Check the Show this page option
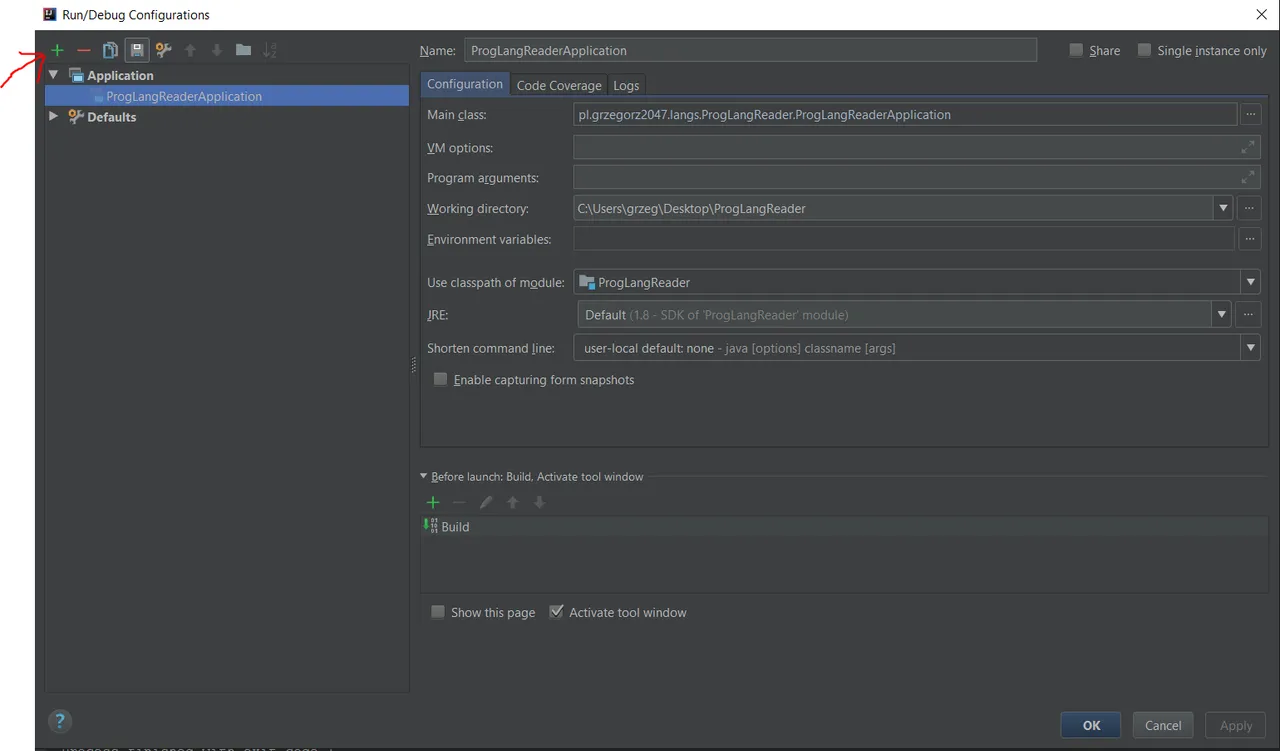1280x751 pixels. 438,612
